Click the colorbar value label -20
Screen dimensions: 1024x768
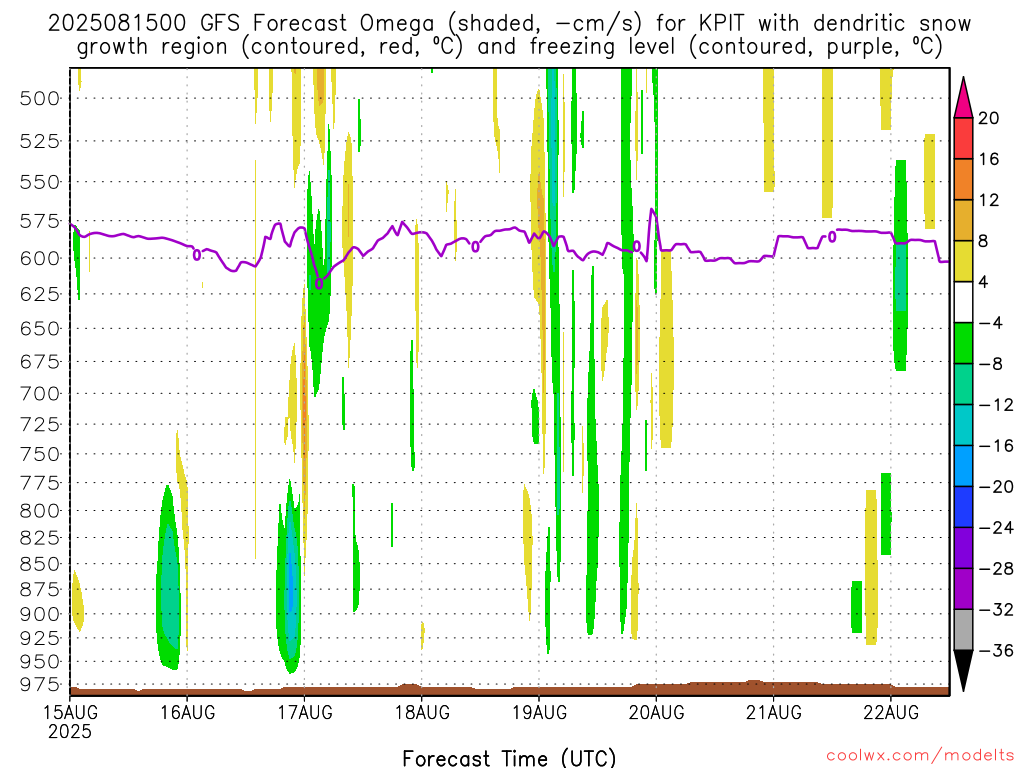[995, 487]
